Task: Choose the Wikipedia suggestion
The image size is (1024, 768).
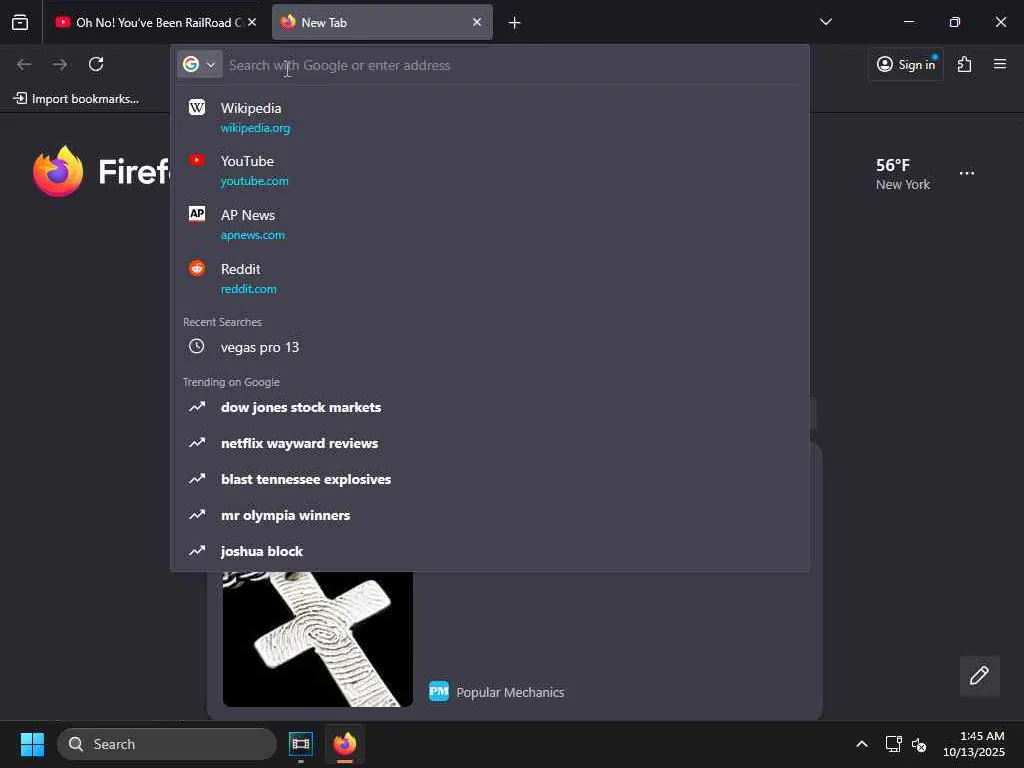Action: pos(490,118)
